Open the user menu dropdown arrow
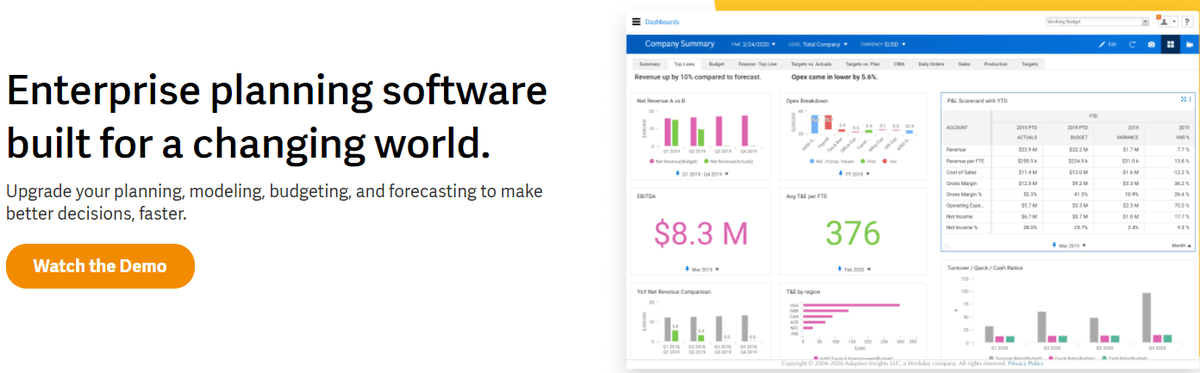 coord(1173,21)
